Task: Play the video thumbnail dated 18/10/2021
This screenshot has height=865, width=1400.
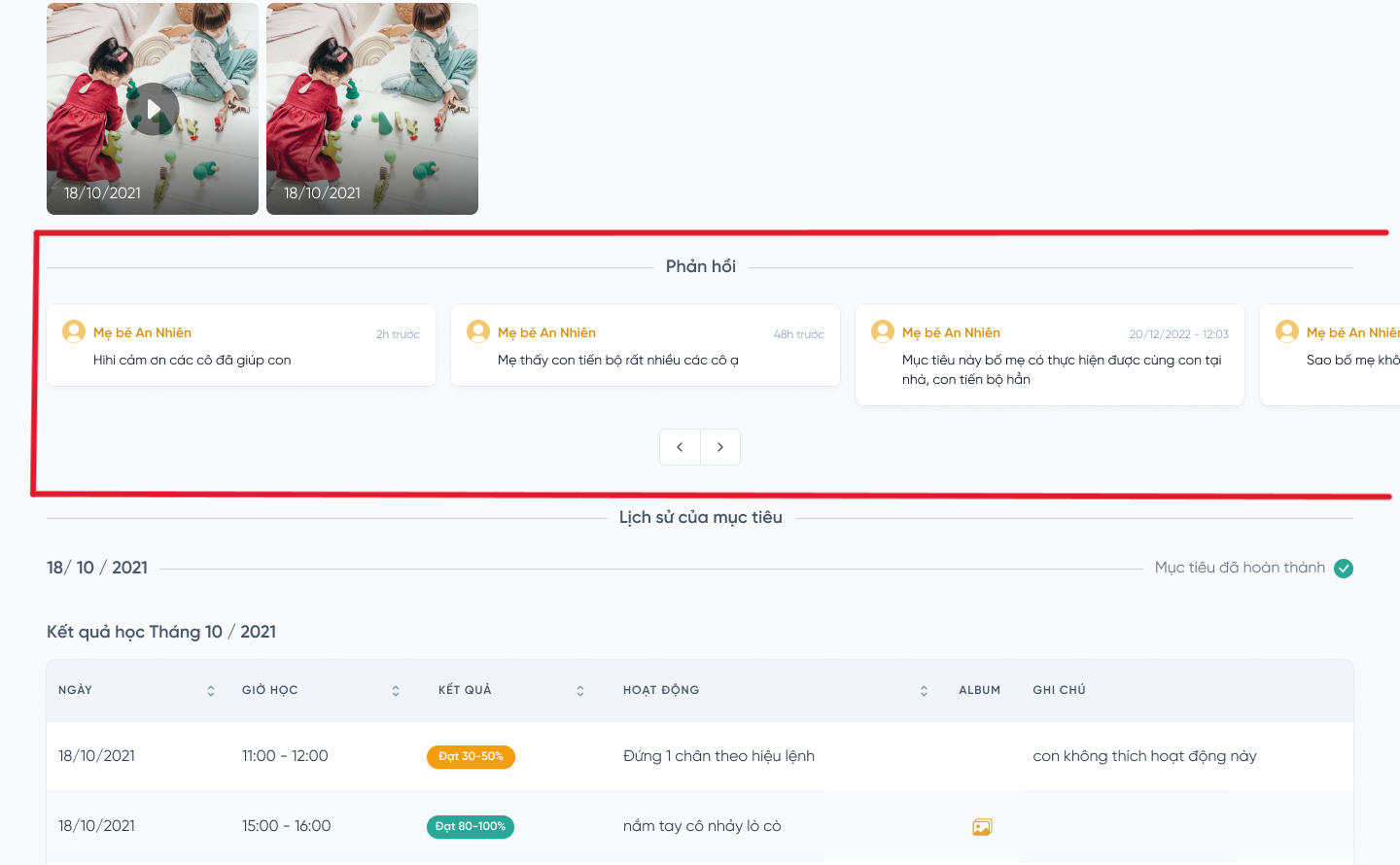Action: (153, 109)
